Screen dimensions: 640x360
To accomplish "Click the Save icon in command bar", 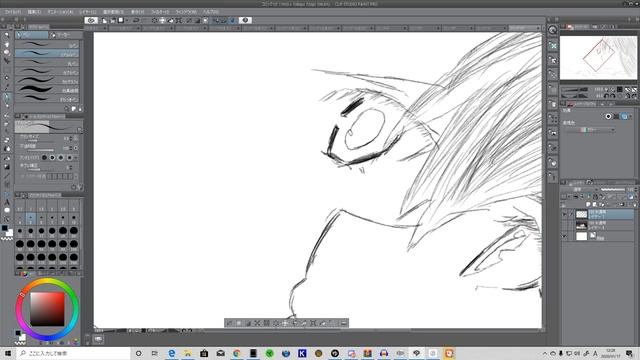I will pyautogui.click(x=120, y=20).
